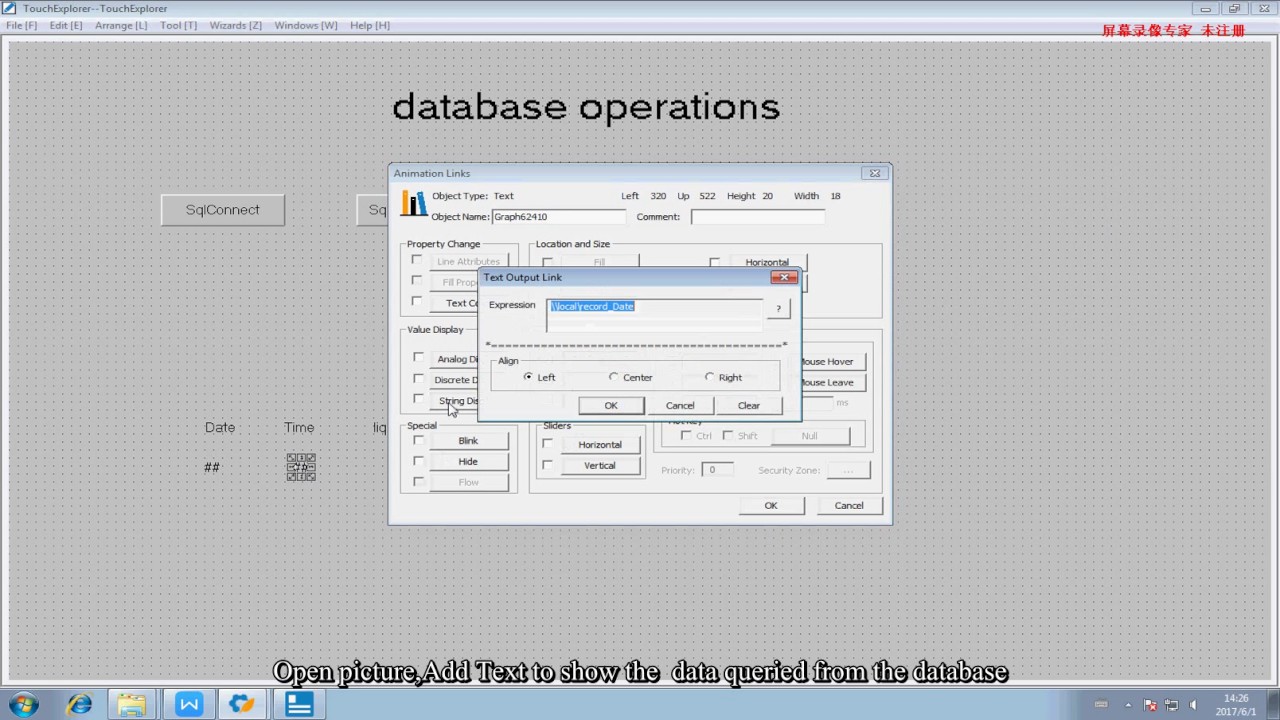
Task: Open the WPS Writer taskbar icon
Action: coord(188,704)
